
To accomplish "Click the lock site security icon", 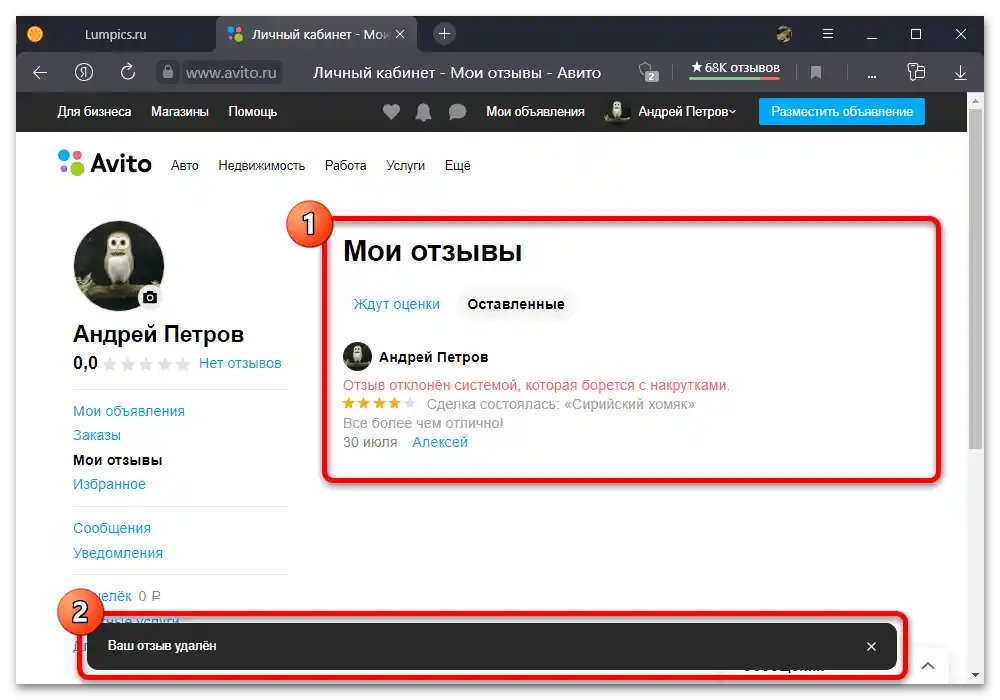I will click(x=168, y=72).
